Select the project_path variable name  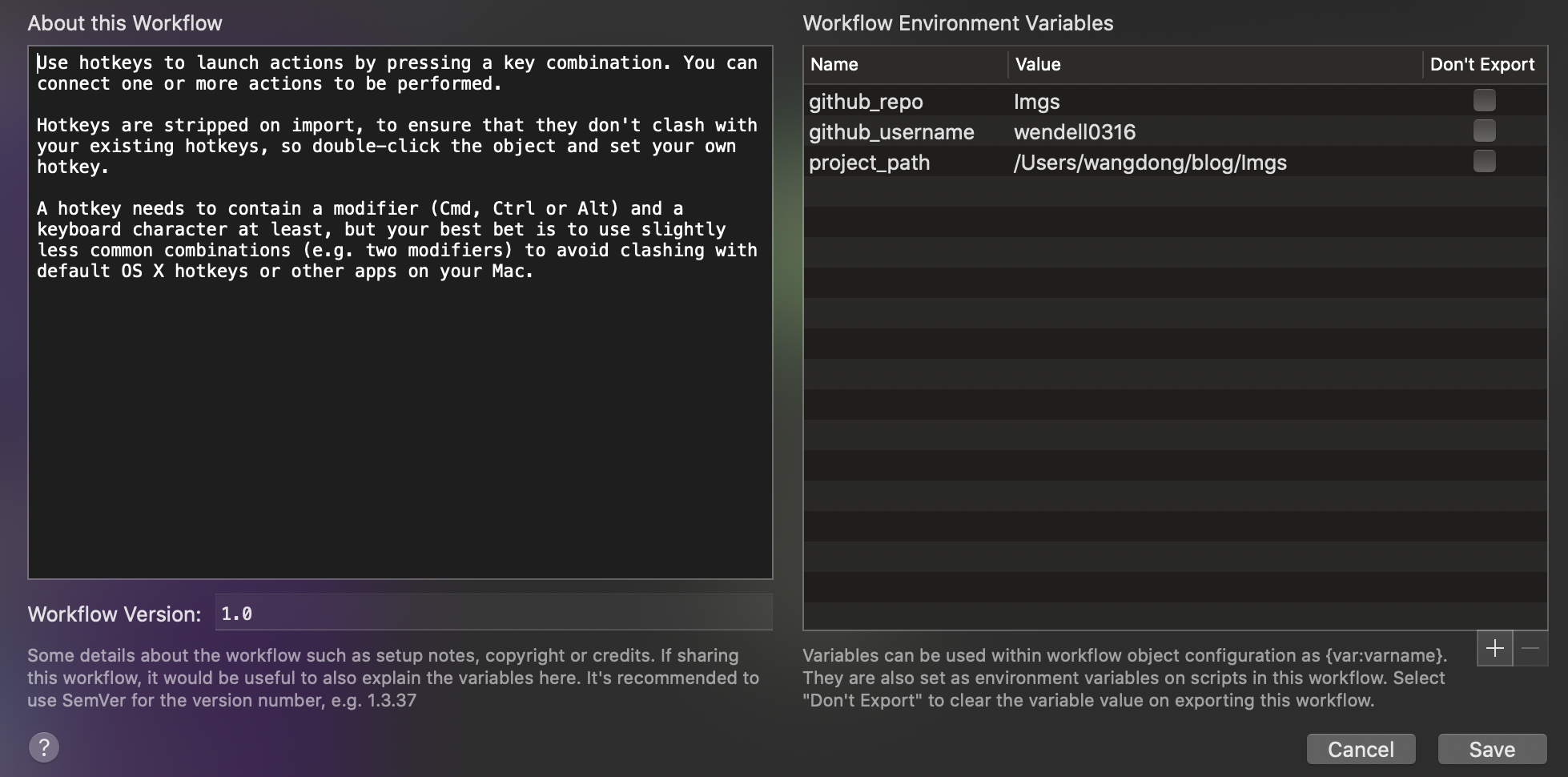point(870,163)
